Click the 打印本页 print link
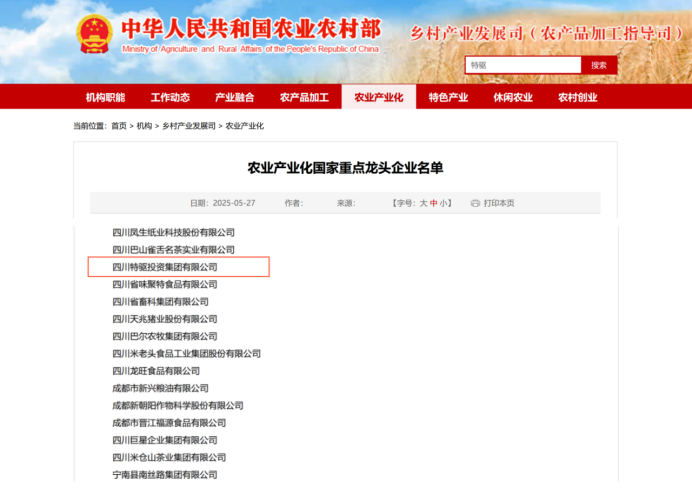The image size is (692, 488). [x=499, y=203]
